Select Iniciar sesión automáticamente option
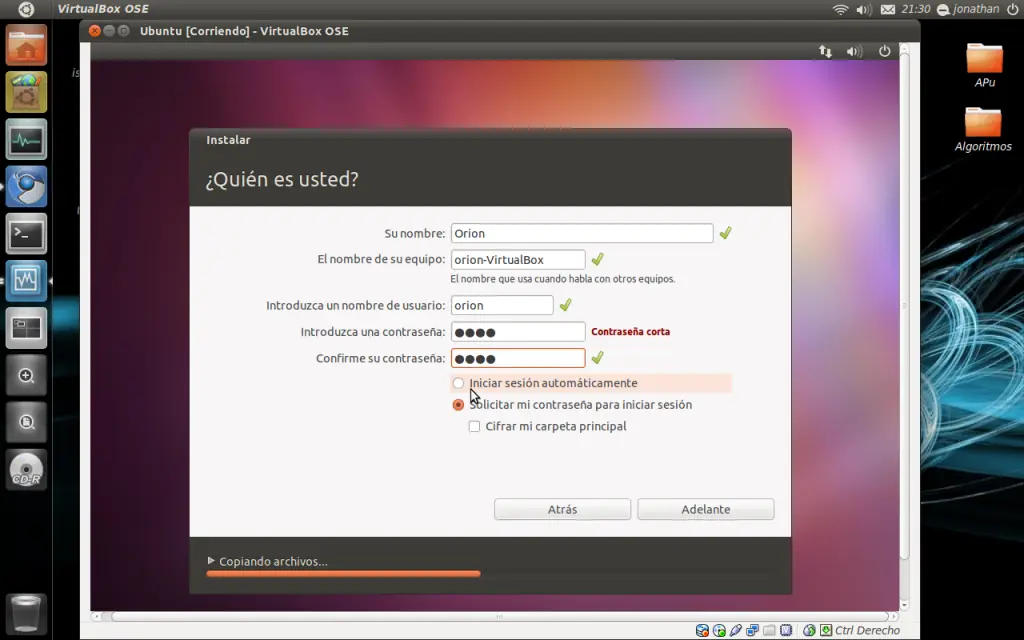 (458, 383)
